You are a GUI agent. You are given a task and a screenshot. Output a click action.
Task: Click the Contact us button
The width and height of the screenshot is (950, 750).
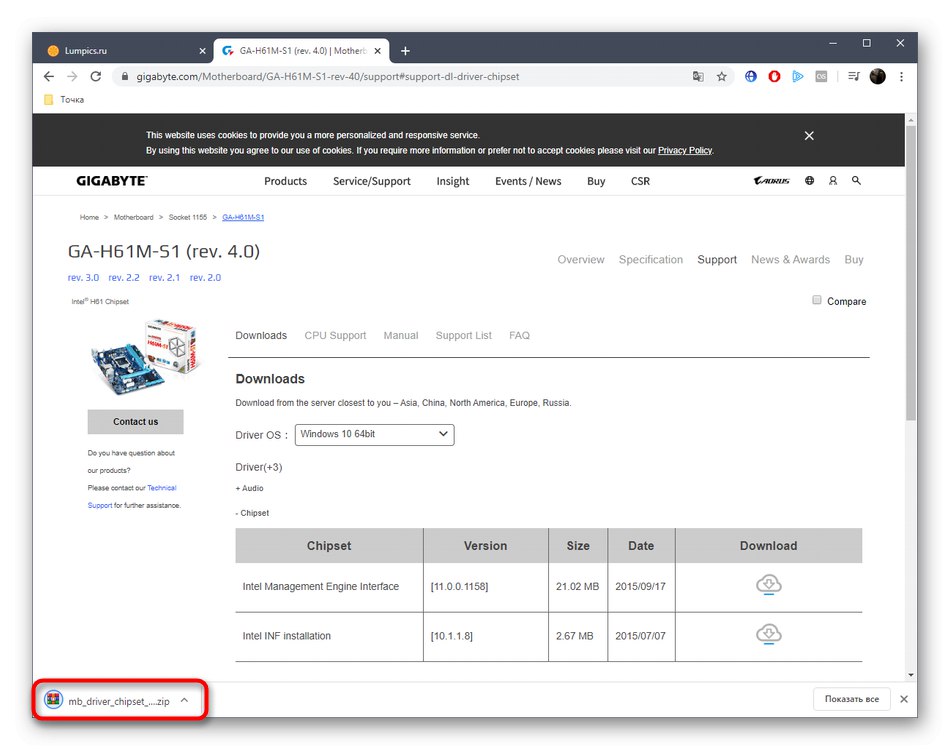coord(136,422)
